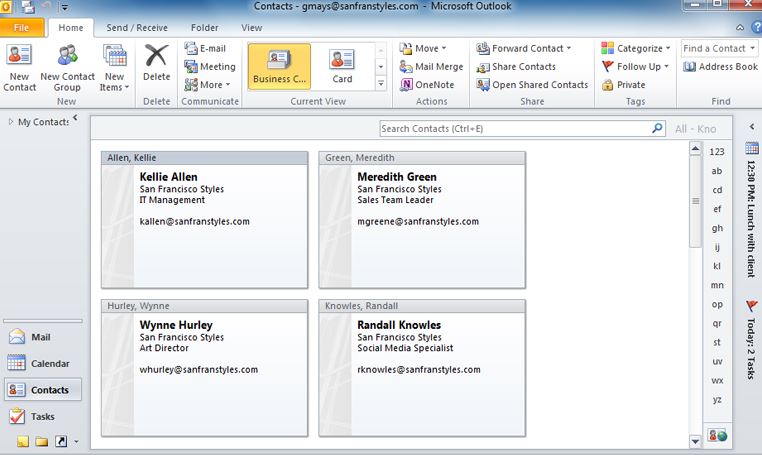Click Open Shared Contacts
The width and height of the screenshot is (762, 455).
[x=532, y=85]
